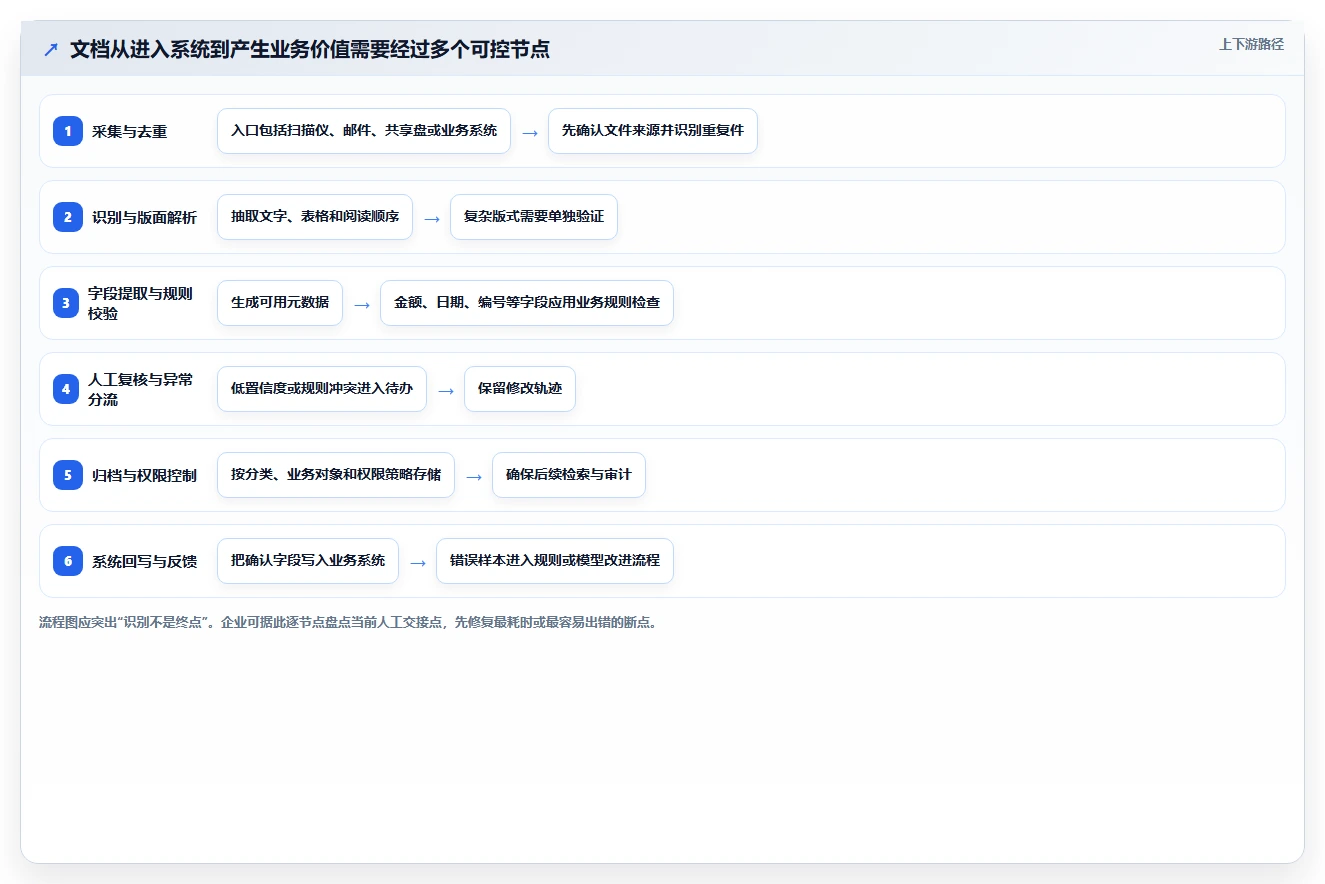Click the step 5 number badge

point(68,475)
